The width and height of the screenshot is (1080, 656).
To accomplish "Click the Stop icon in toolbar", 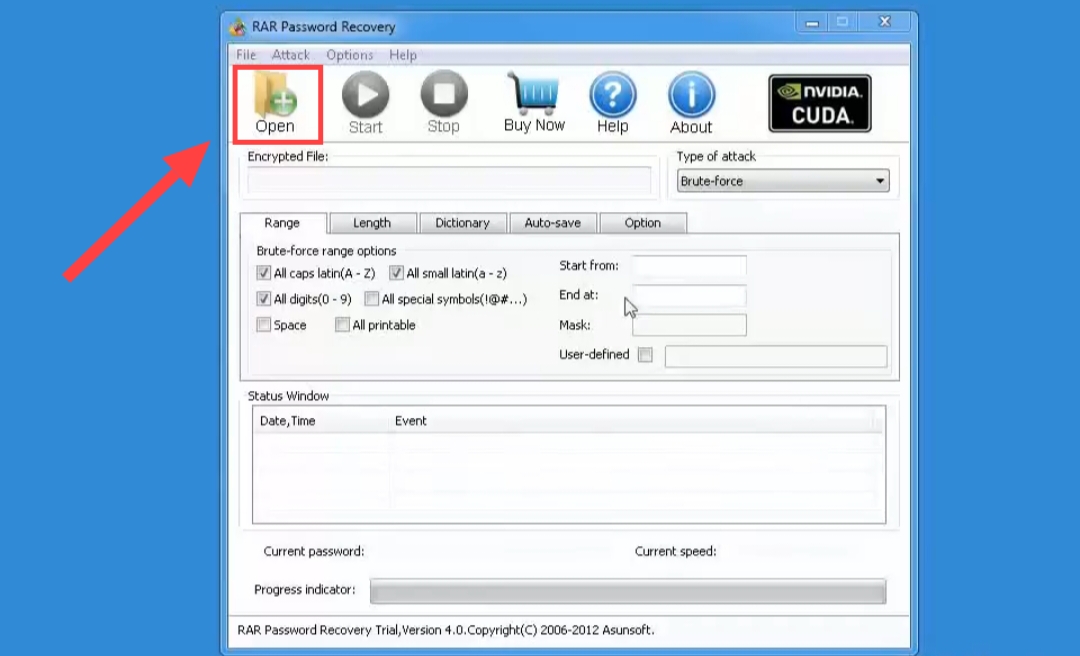I will 444,94.
